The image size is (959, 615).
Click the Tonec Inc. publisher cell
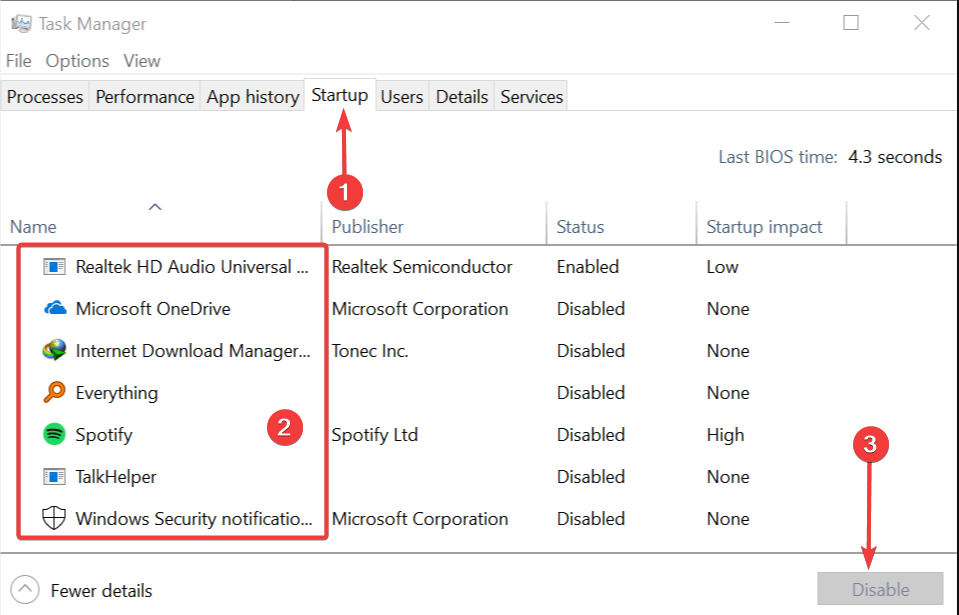pos(370,351)
